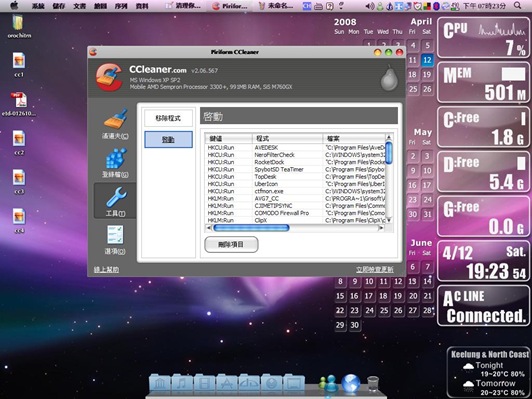Click the Delete Entry button (刪除項目)
This screenshot has height=399, width=532.
tap(231, 244)
